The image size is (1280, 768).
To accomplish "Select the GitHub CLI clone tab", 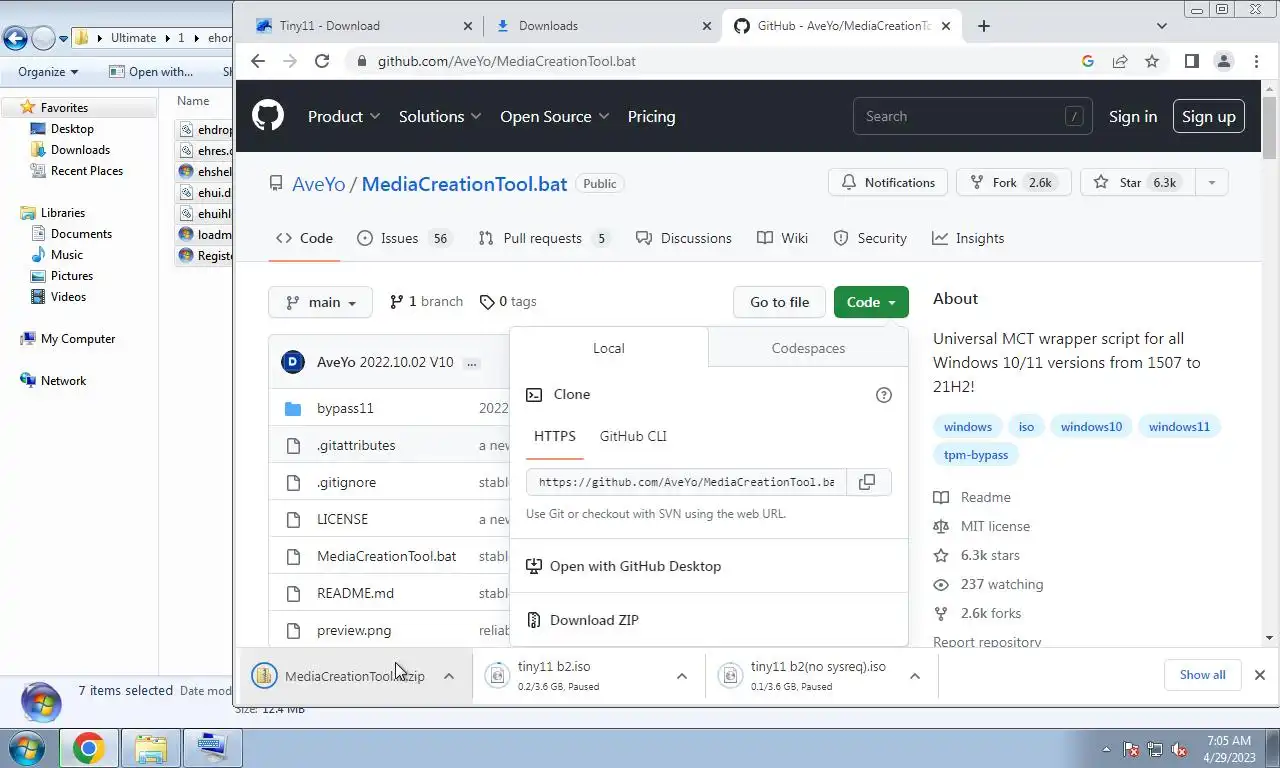I will point(633,436).
